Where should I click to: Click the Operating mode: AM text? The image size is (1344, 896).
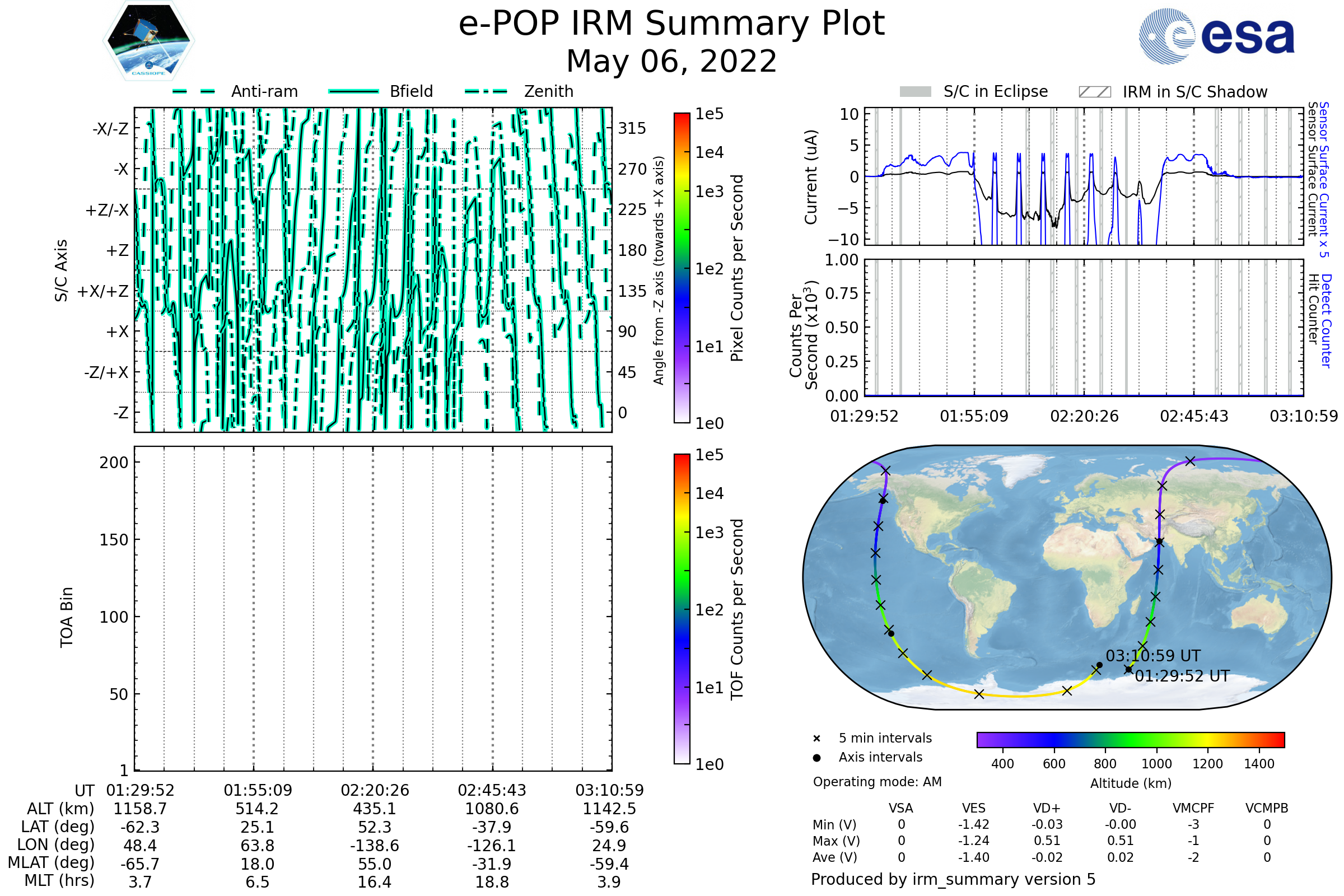[x=877, y=782]
